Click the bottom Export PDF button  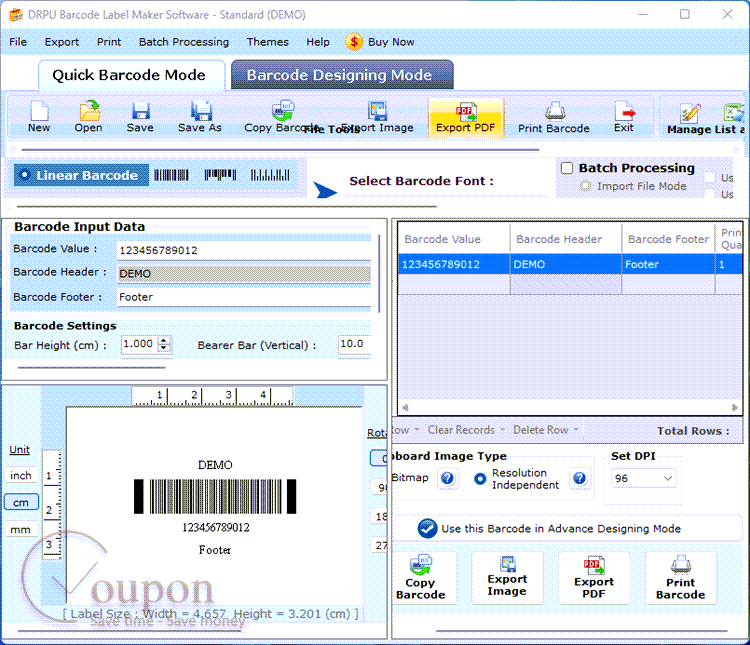[594, 578]
